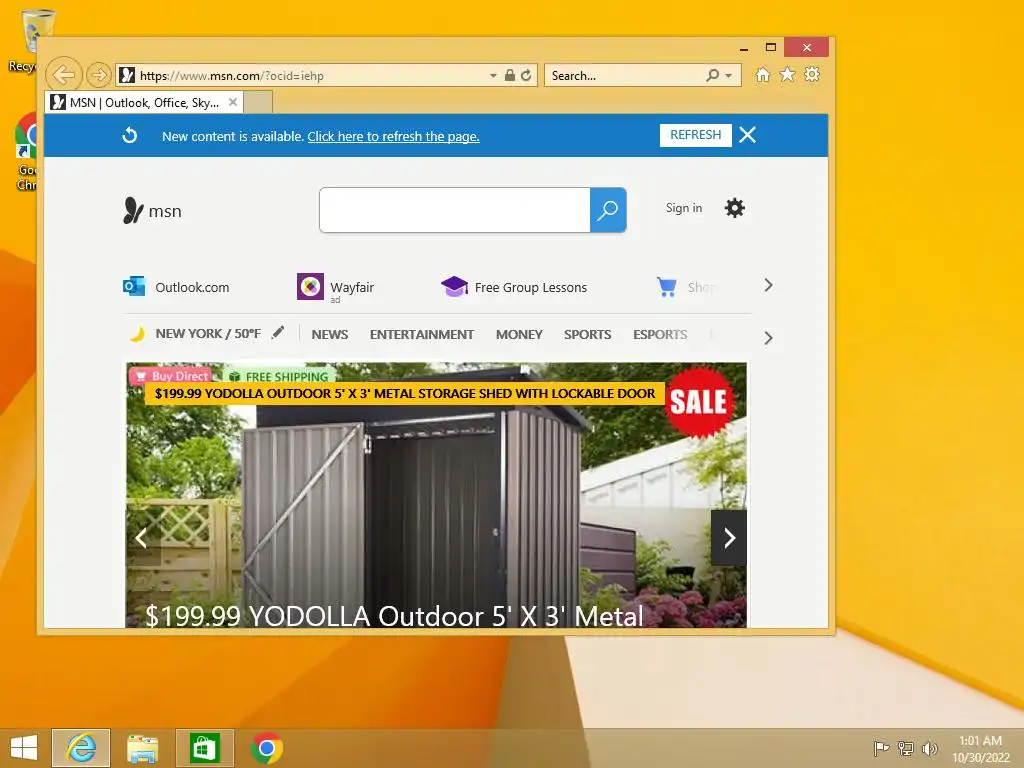Image resolution: width=1024 pixels, height=768 pixels.
Task: Click the $199.99 YODOLLA yellow banner headline
Action: tap(405, 394)
